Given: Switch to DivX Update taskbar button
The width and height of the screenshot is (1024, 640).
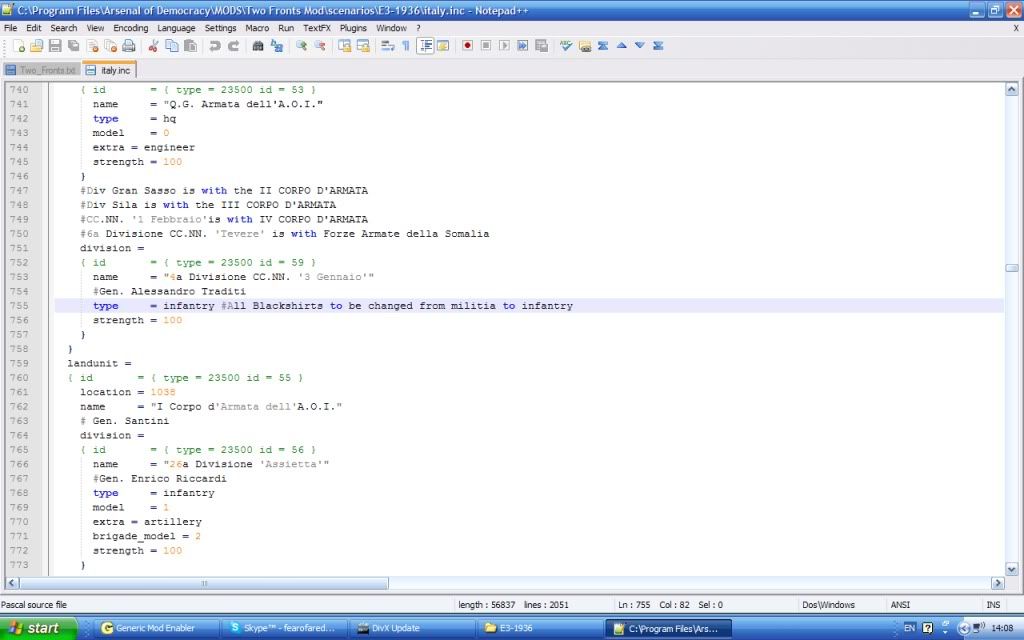Looking at the screenshot, I should coord(411,628).
